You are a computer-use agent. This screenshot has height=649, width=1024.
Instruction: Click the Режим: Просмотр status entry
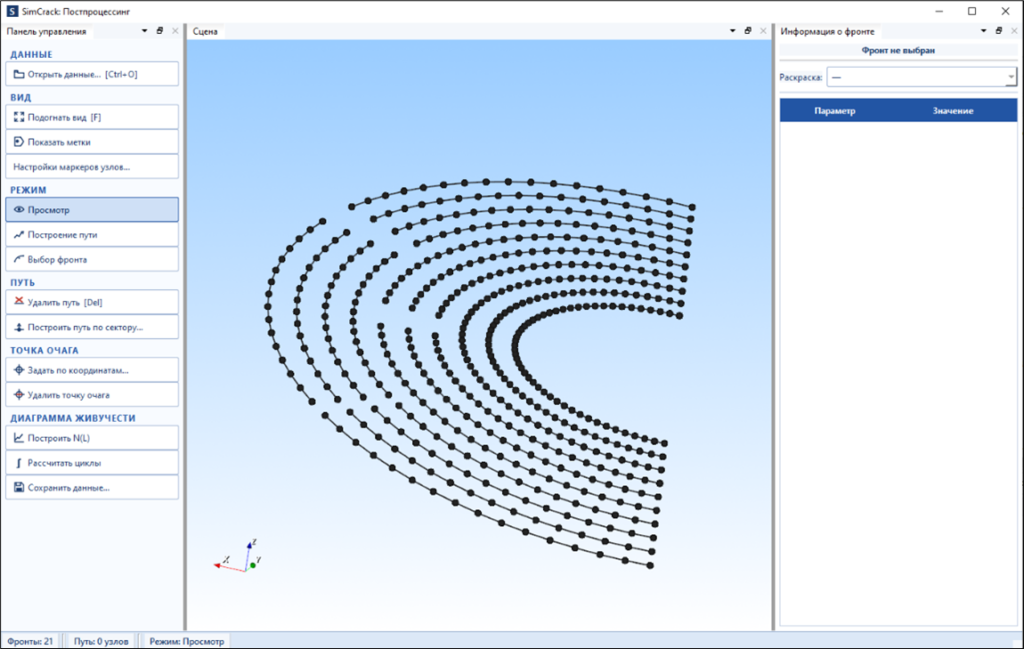[187, 641]
